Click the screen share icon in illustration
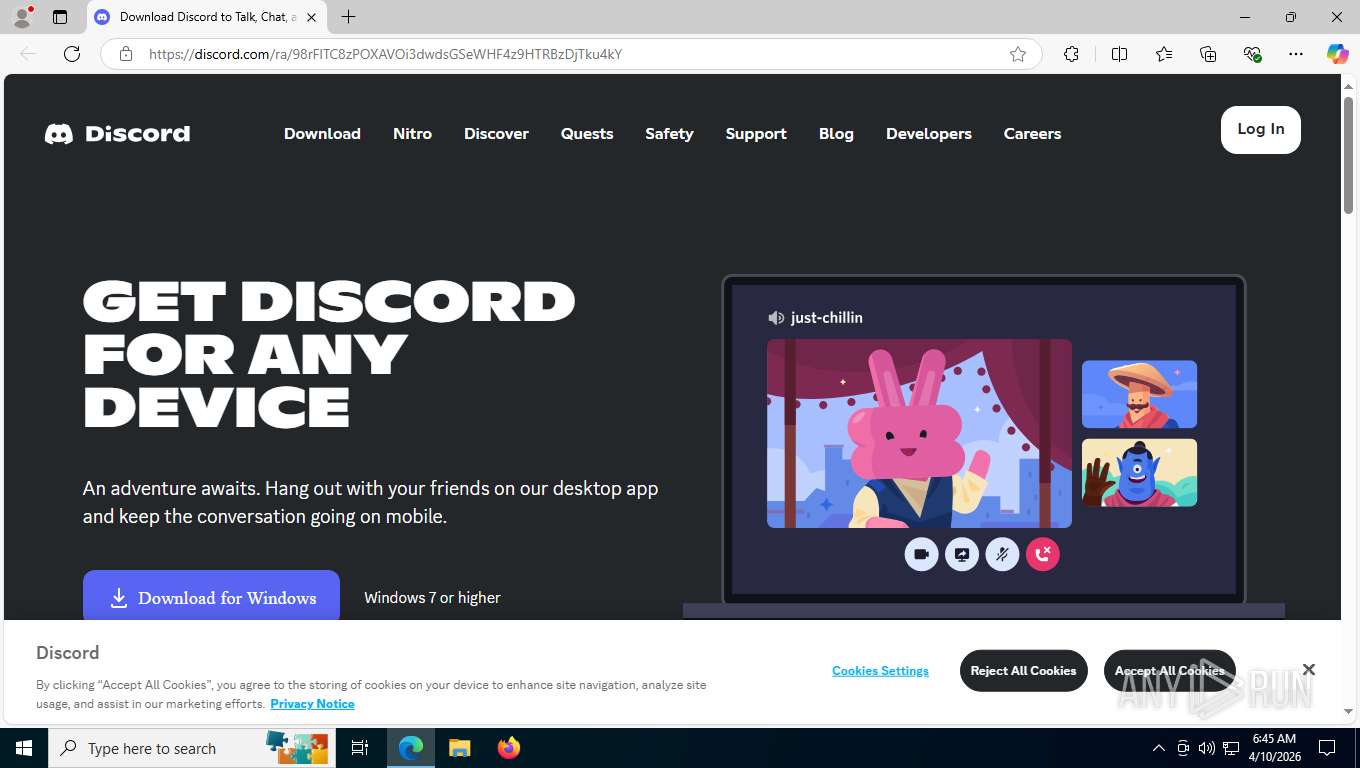The image size is (1360, 768). tap(962, 554)
